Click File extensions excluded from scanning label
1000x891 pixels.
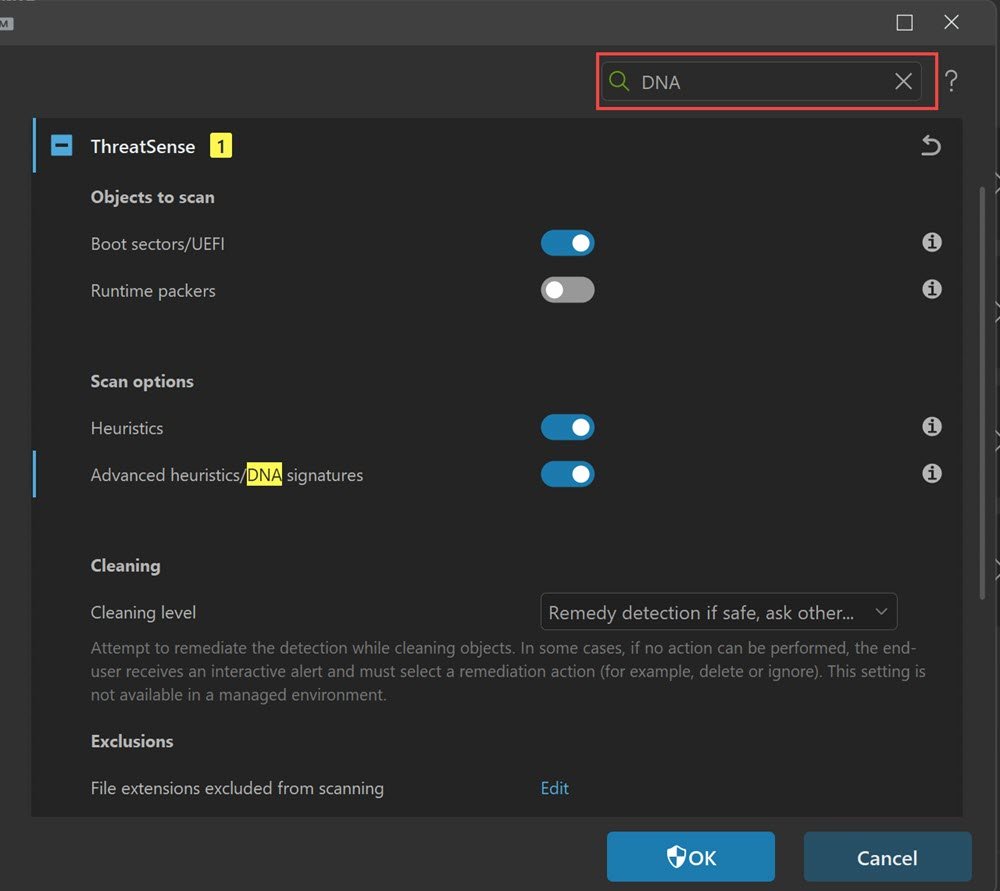pos(237,788)
